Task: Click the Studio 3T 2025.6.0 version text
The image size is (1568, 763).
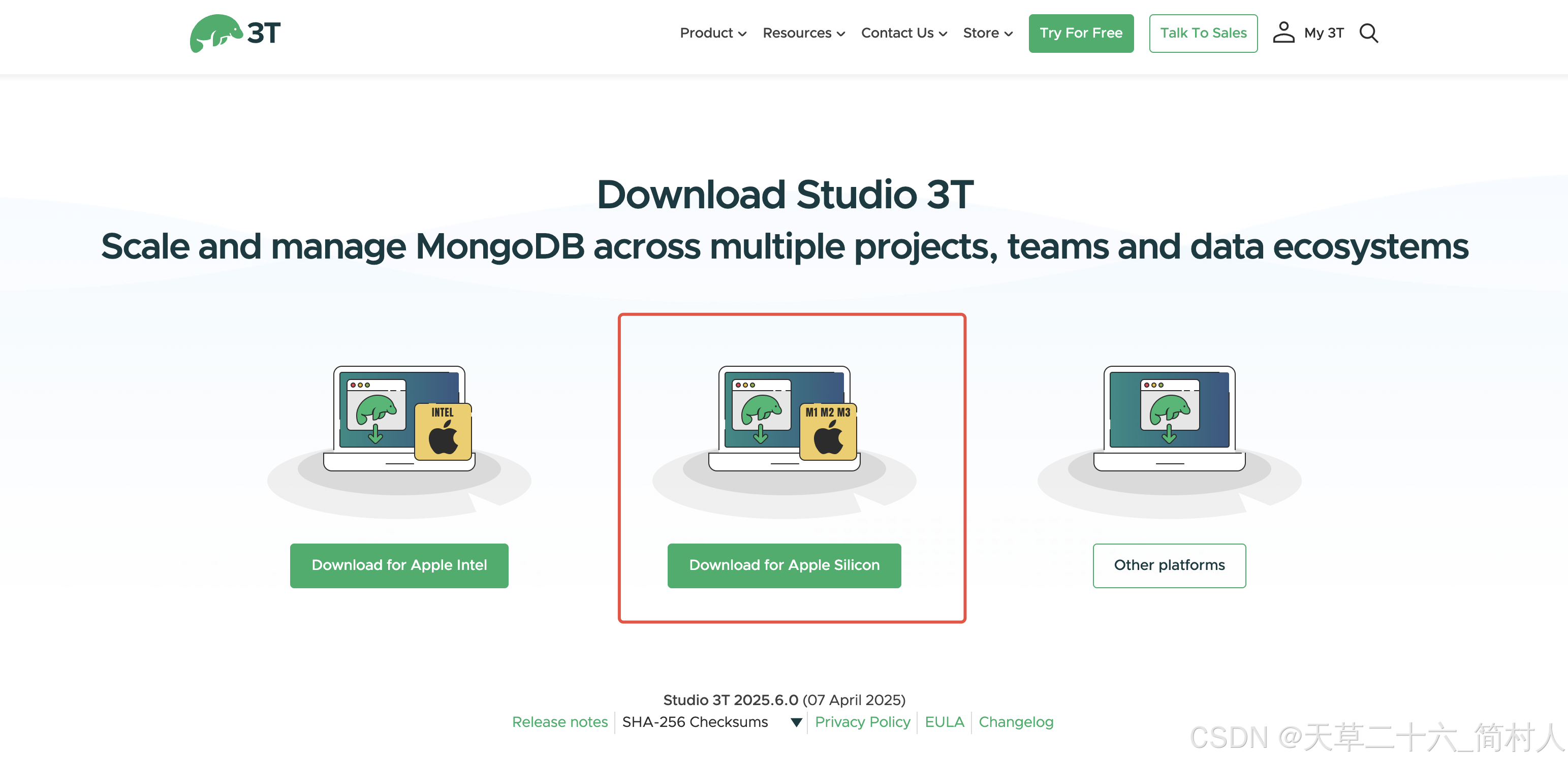Action: pos(731,700)
